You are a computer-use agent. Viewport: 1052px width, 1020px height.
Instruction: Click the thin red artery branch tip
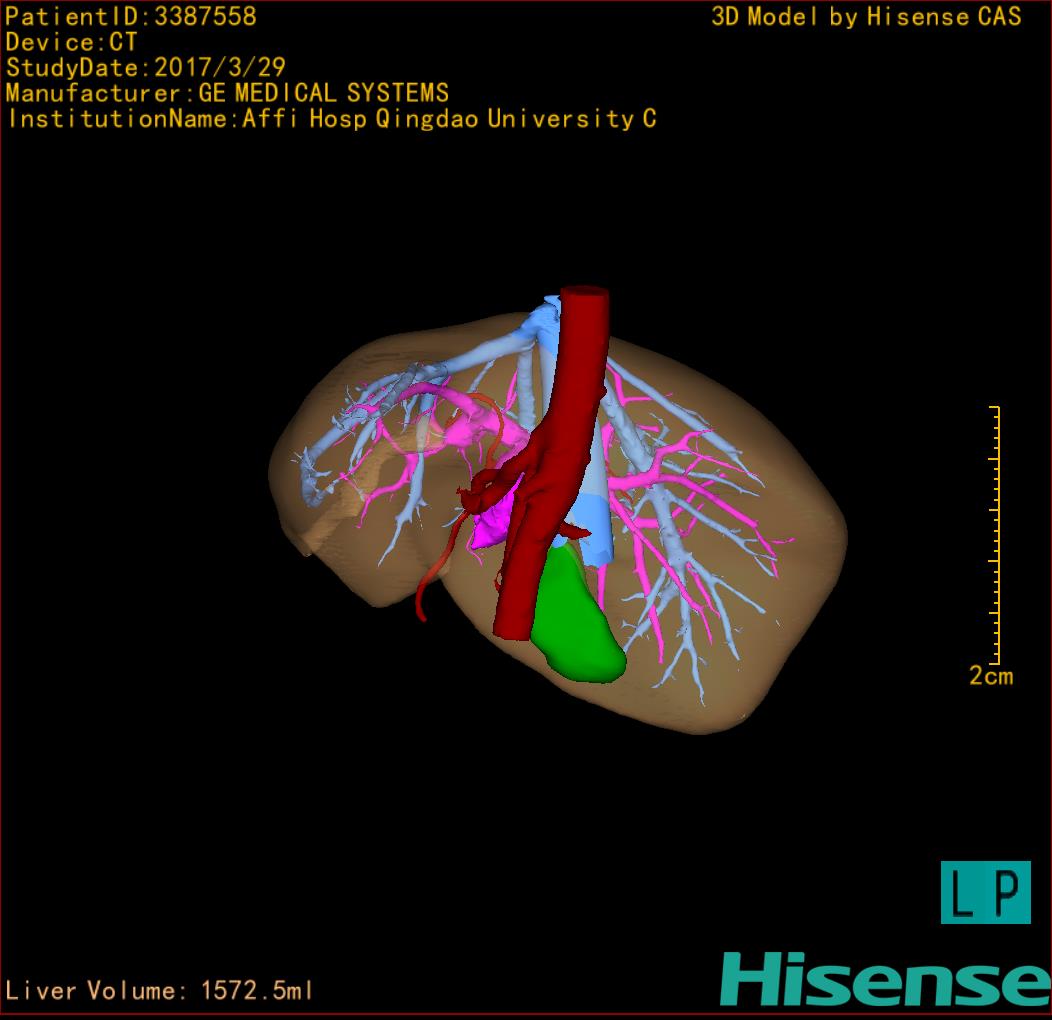[x=422, y=613]
